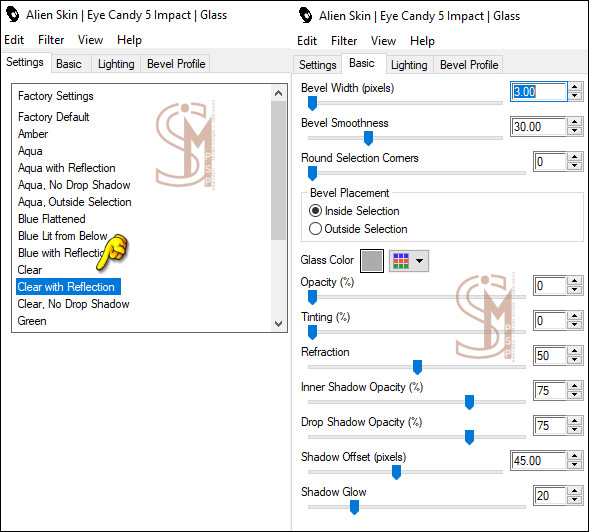This screenshot has height=532, width=589.
Task: Increase Shadow Glow with up arrow
Action: (574, 491)
